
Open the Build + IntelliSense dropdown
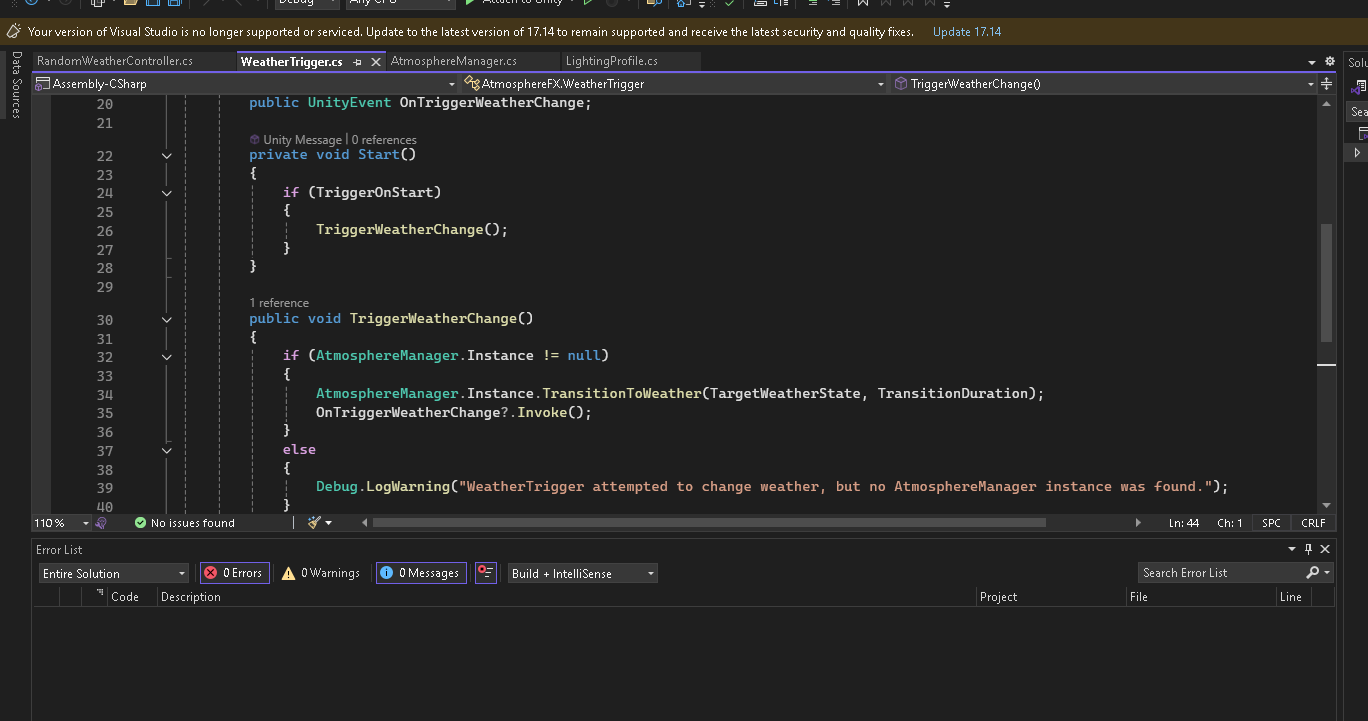pyautogui.click(x=582, y=573)
